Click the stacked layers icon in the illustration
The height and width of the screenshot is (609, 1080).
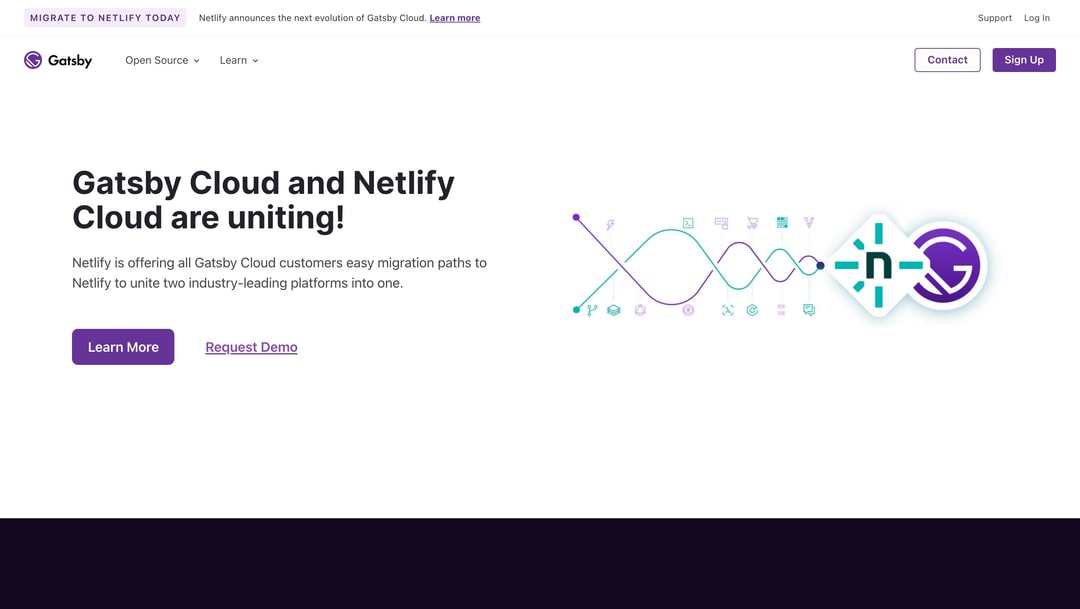614,311
